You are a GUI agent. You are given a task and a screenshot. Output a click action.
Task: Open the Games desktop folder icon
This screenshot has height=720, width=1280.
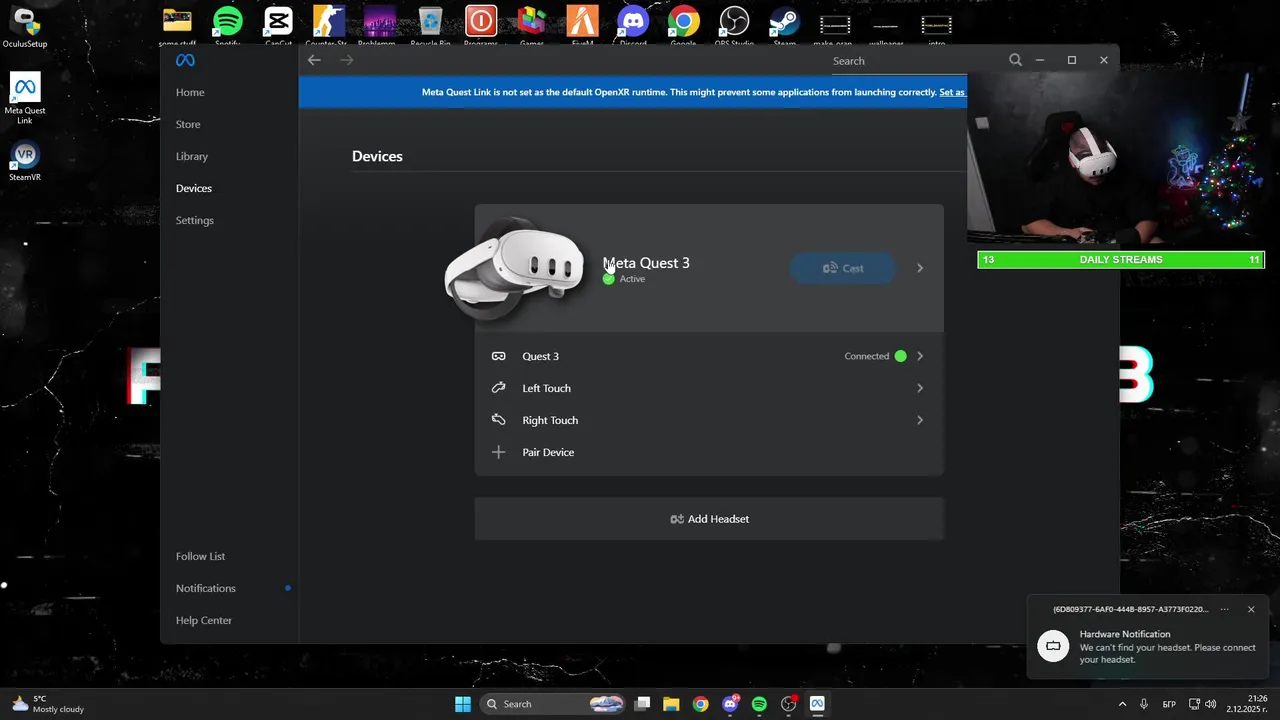[x=531, y=26]
